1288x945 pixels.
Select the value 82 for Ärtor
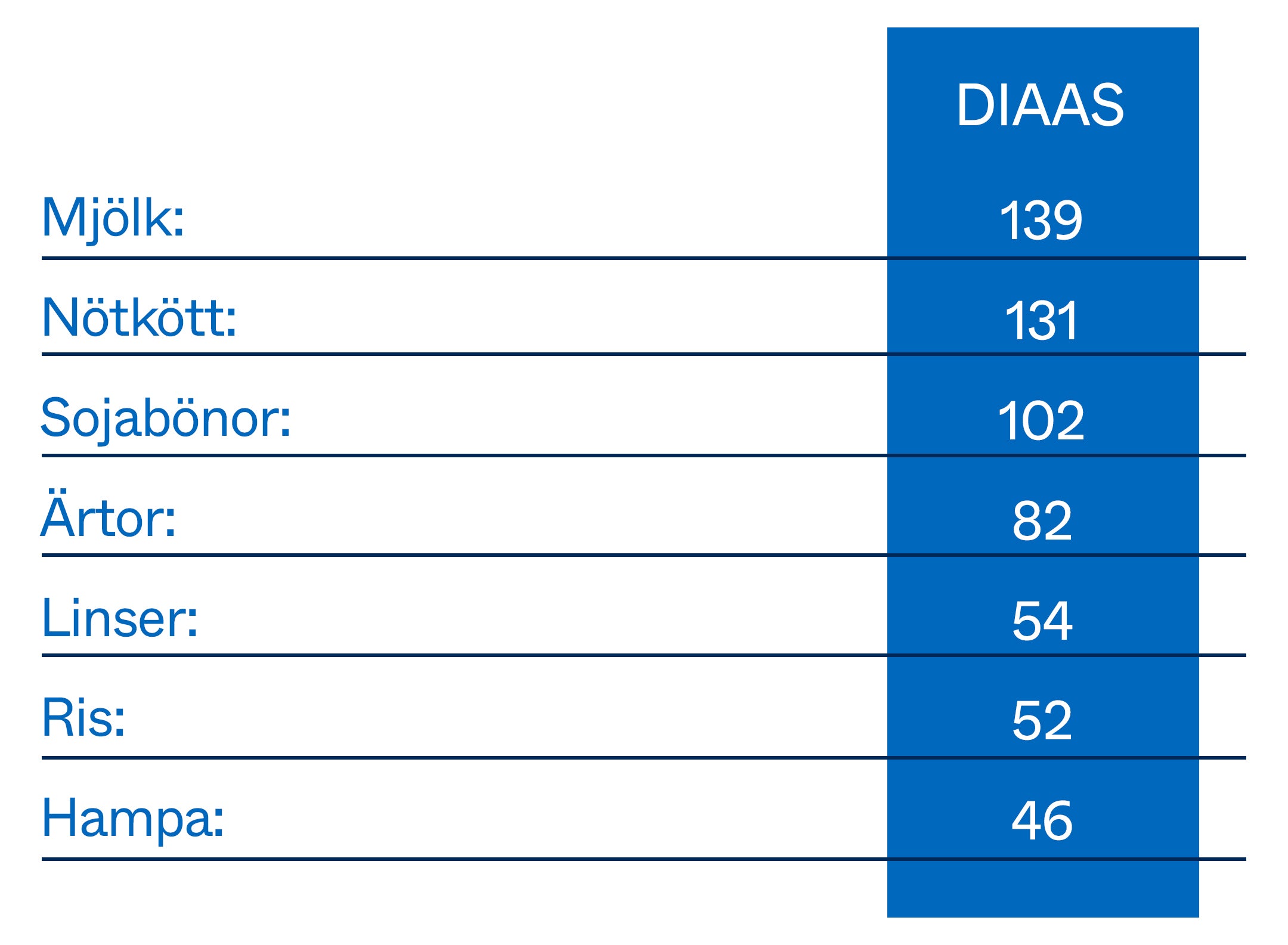1042,521
